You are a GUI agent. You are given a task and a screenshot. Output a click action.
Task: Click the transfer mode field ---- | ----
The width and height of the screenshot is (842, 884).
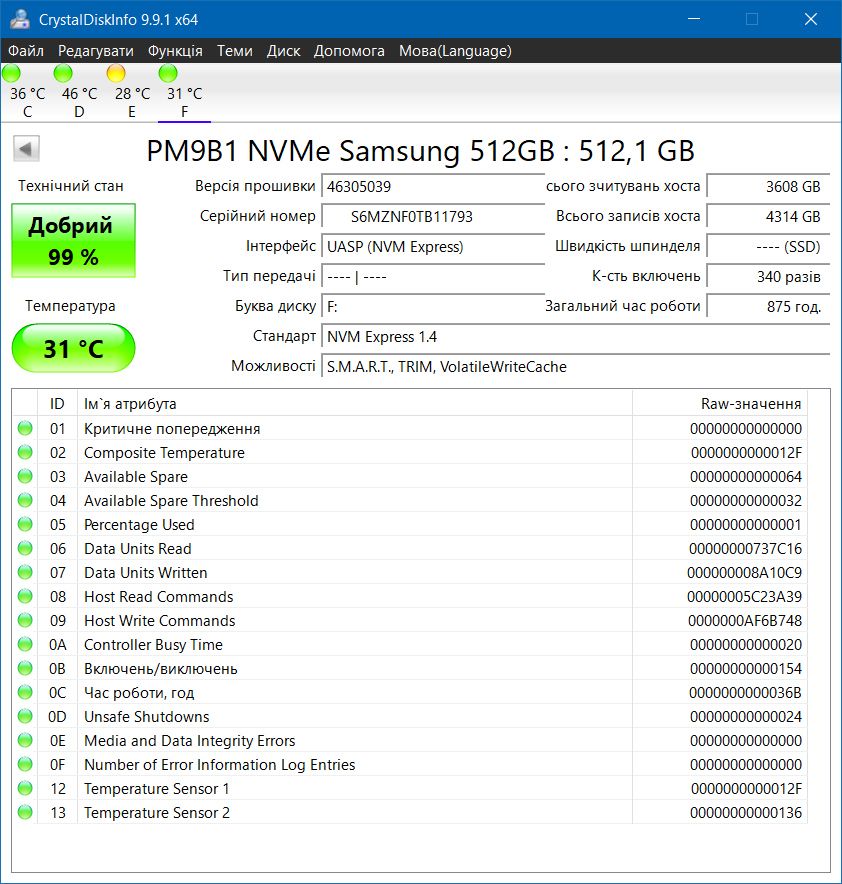point(433,277)
